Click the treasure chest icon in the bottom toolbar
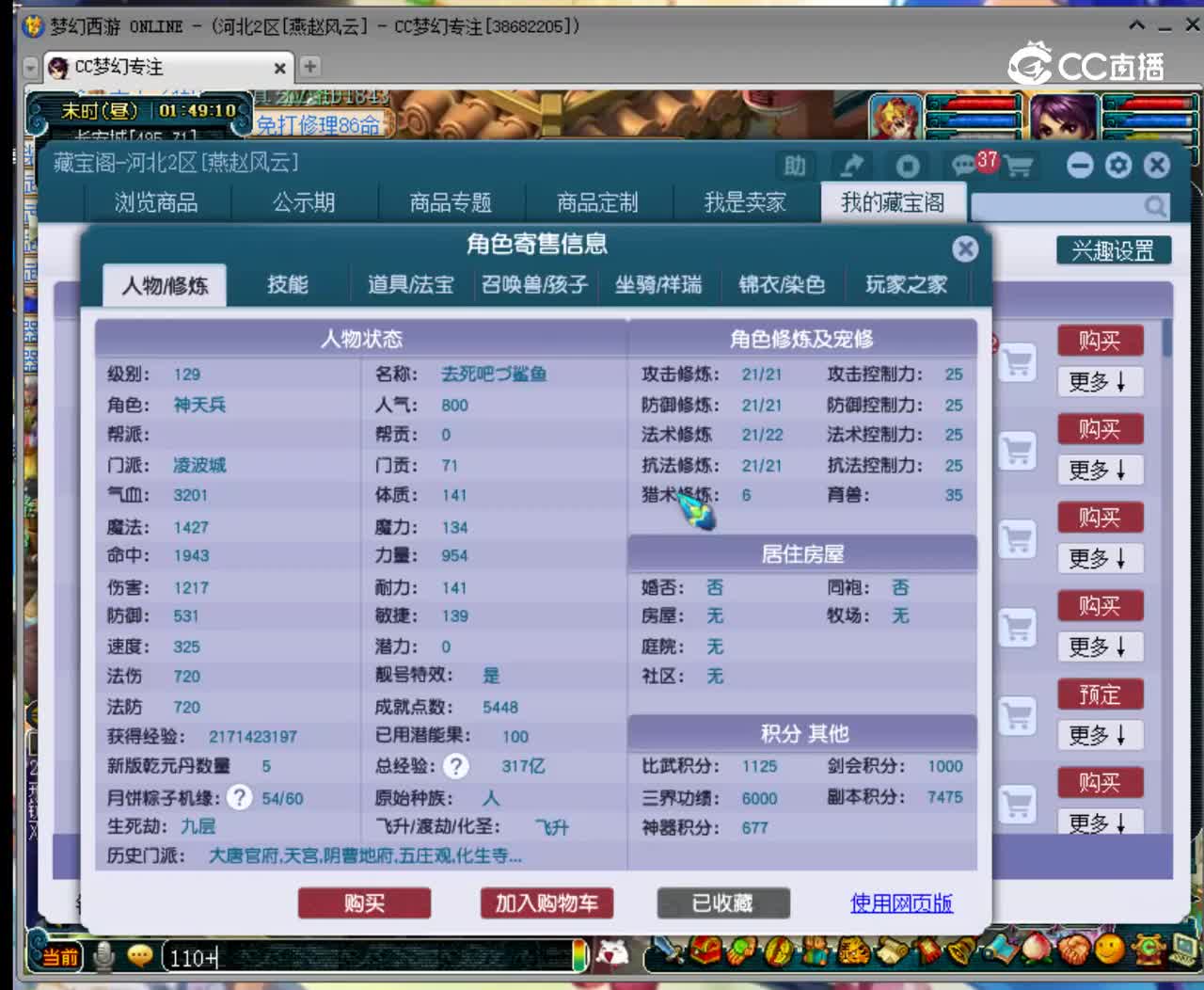The image size is (1204, 990). point(705,951)
